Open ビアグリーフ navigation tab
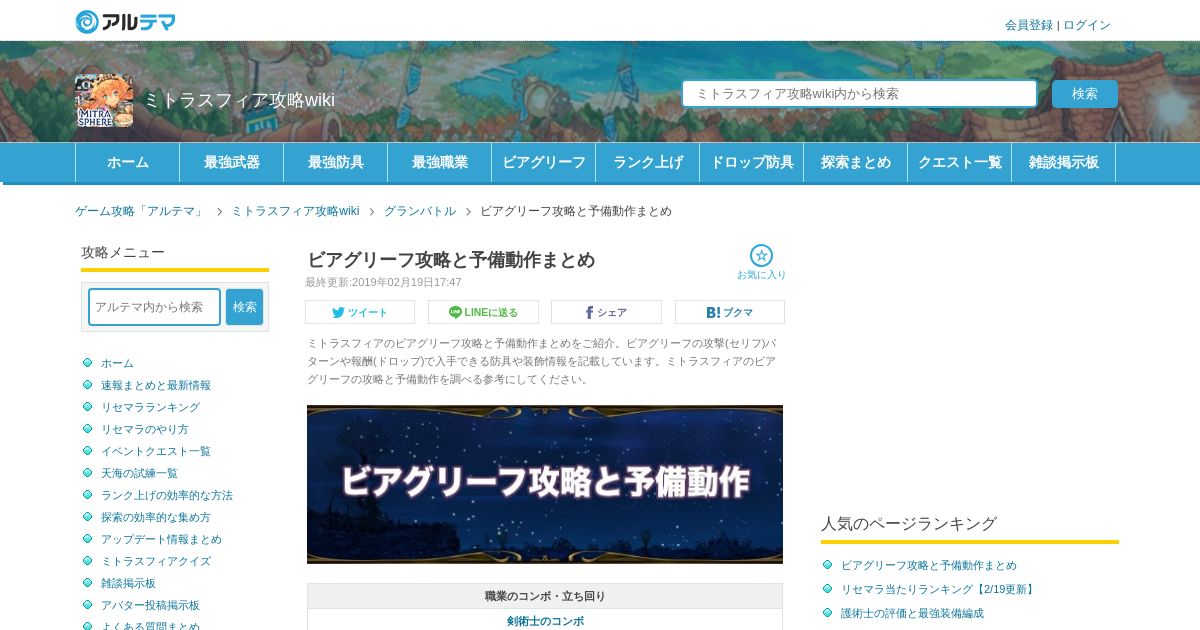 click(543, 162)
